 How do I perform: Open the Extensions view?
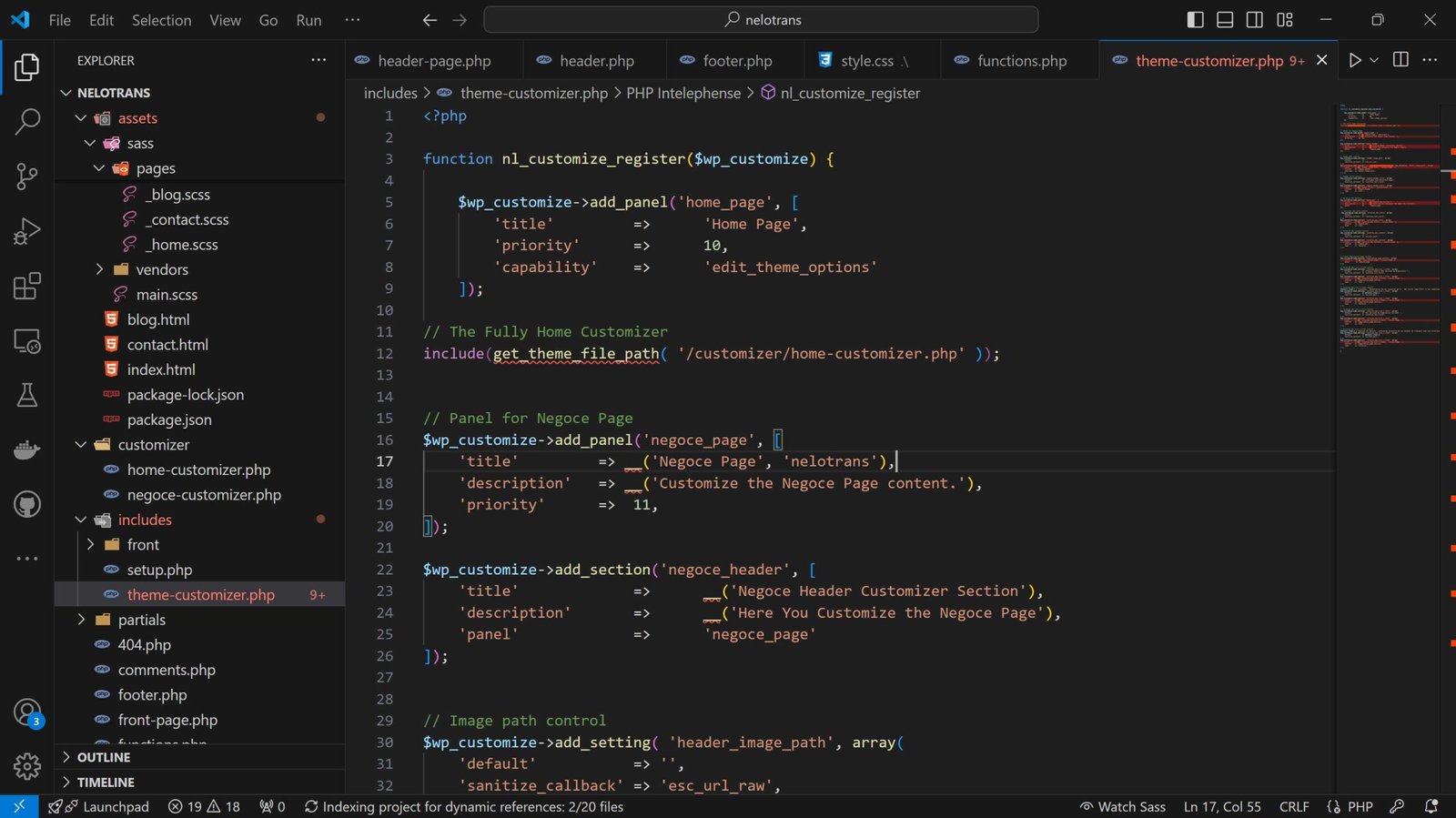click(27, 287)
